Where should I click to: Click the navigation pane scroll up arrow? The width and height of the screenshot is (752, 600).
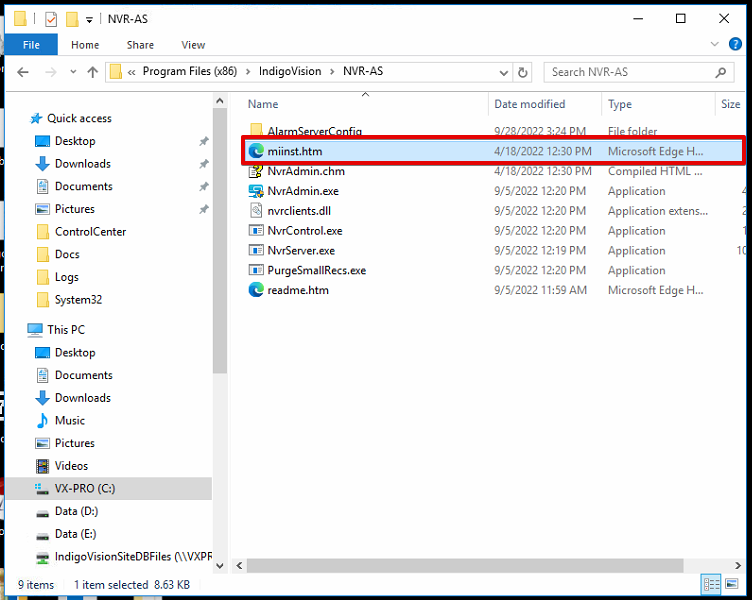tap(220, 101)
